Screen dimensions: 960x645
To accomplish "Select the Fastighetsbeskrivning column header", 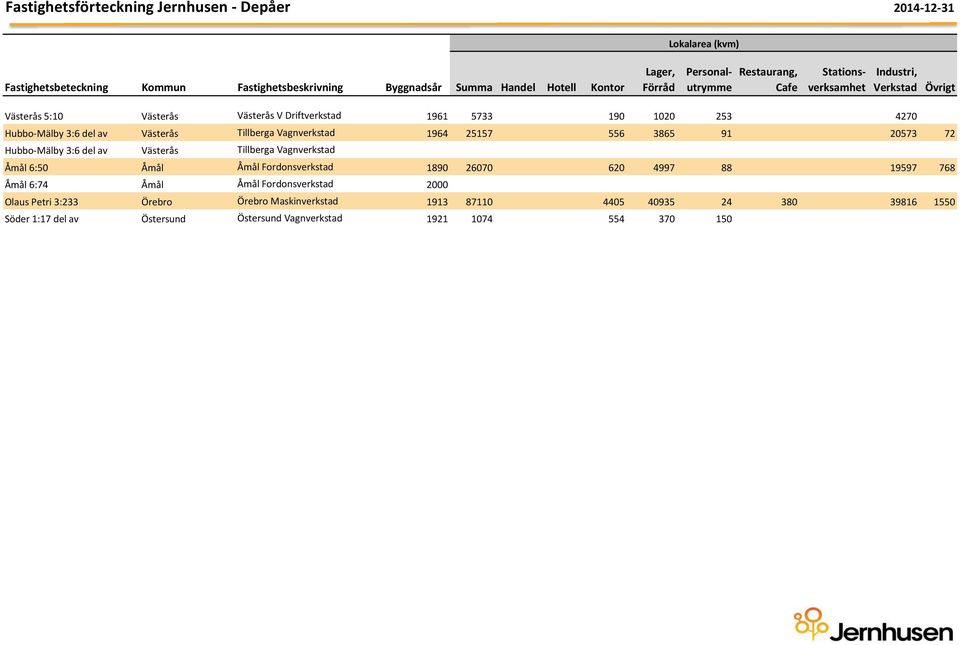I will point(290,88).
